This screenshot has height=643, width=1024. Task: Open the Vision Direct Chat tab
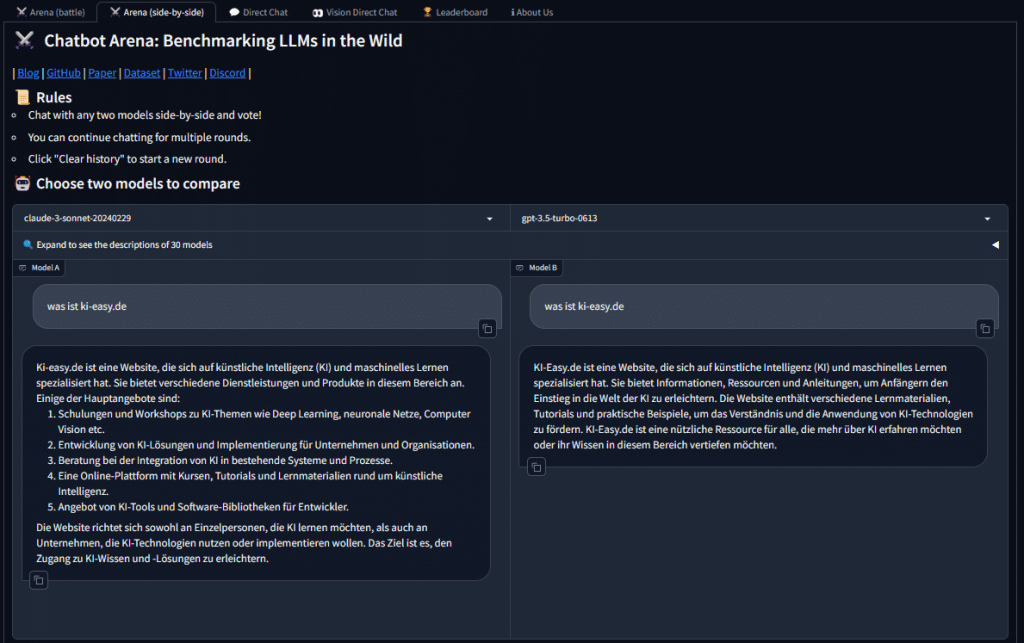(355, 12)
